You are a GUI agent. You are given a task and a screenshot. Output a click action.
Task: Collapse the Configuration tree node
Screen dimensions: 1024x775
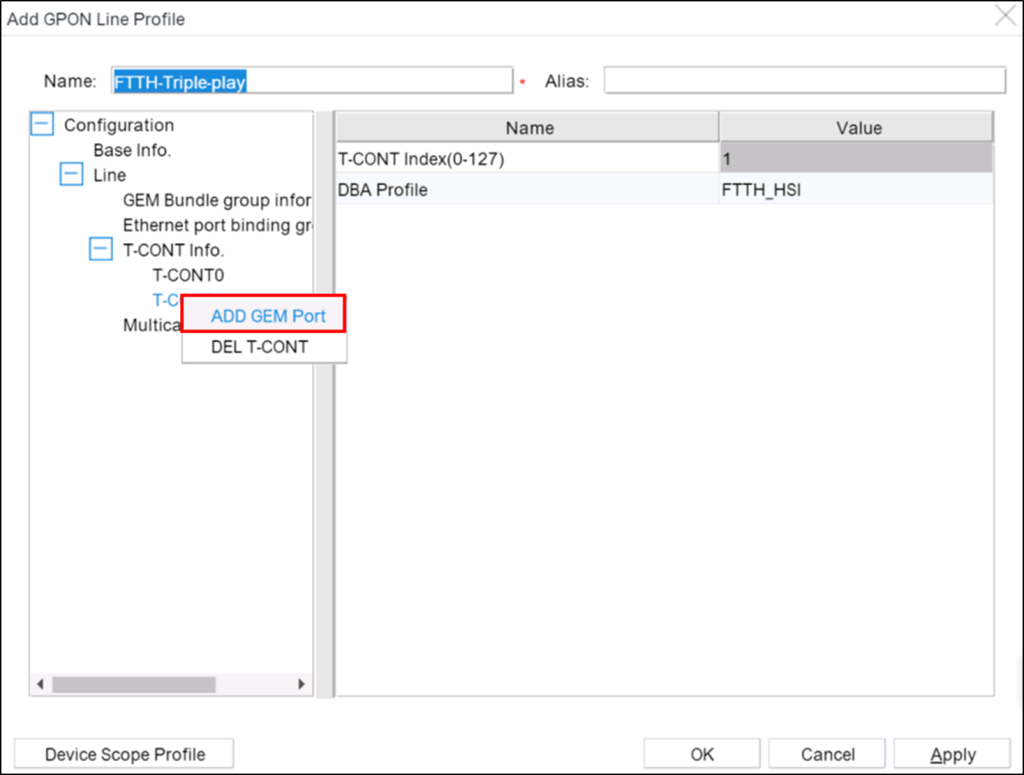click(x=41, y=123)
